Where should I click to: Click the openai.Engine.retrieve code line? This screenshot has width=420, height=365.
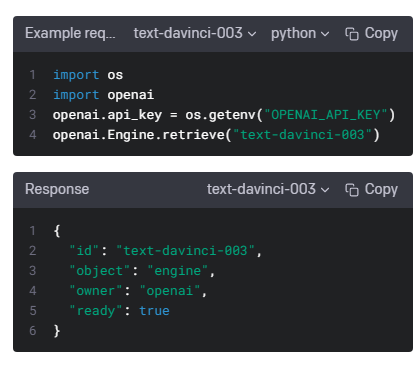(216, 135)
